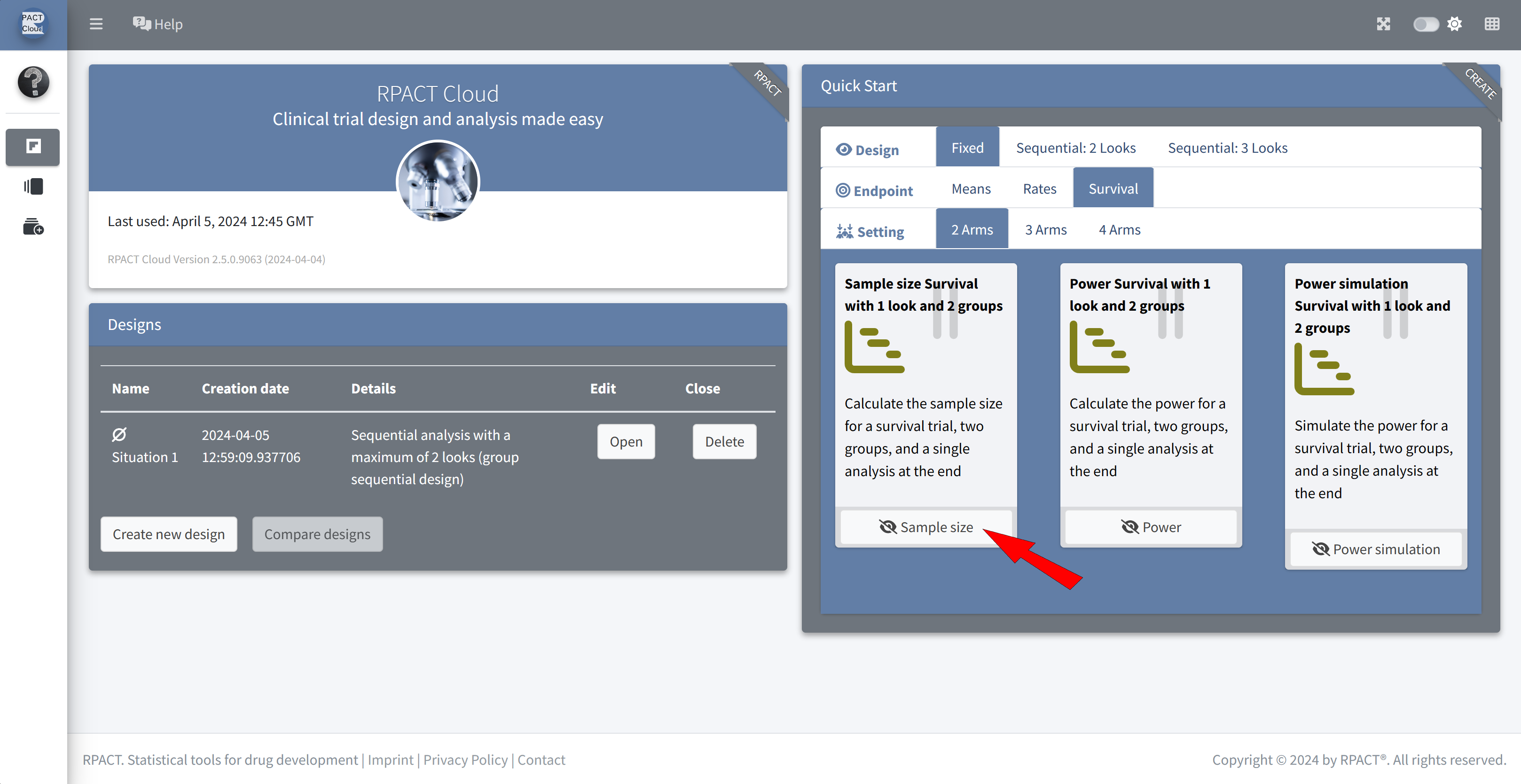Toggle the dark mode switch in header
Viewport: 1521px width, 784px height.
pos(1425,24)
